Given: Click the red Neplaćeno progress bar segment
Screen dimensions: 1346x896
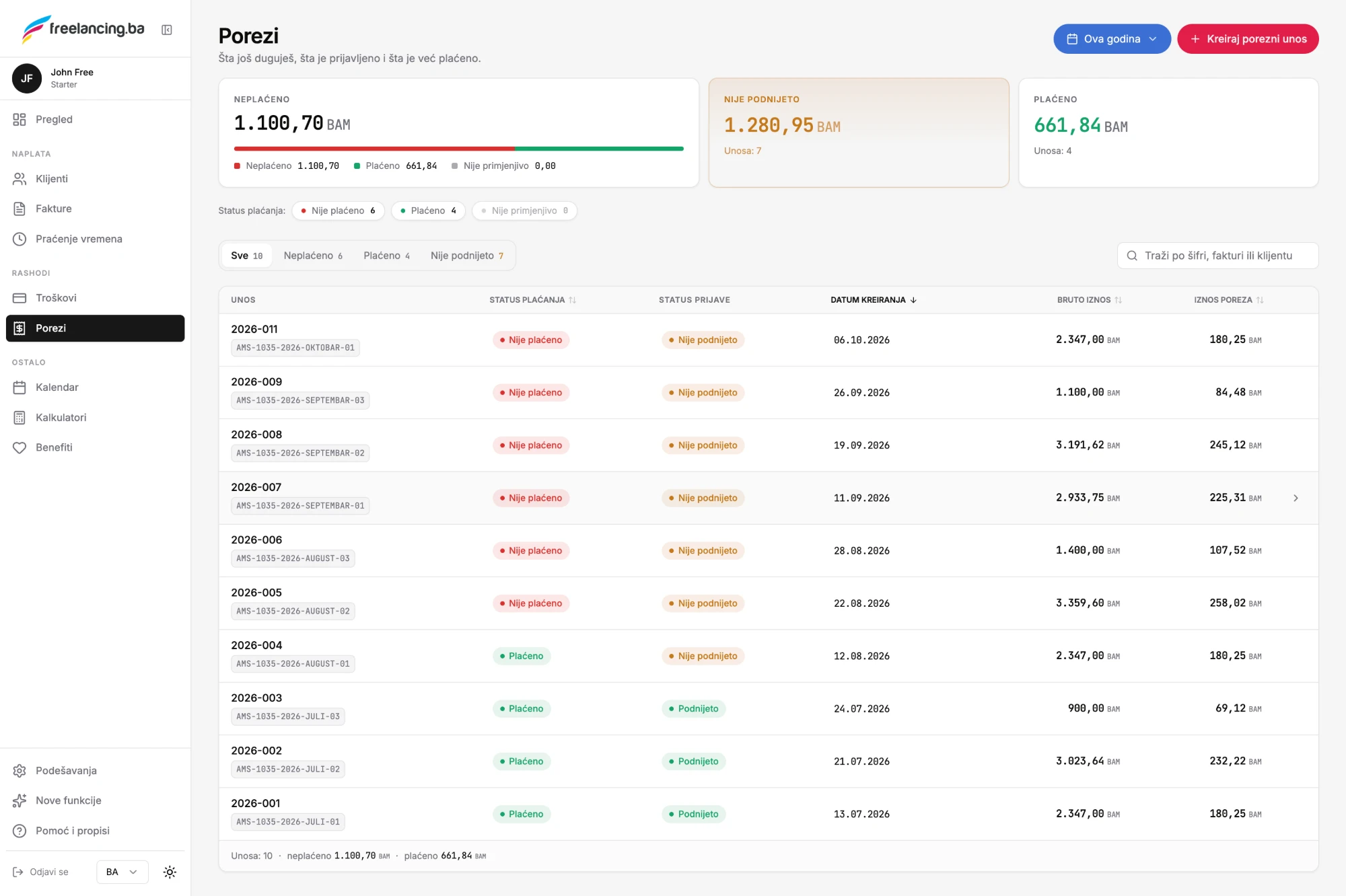Looking at the screenshot, I should pos(374,149).
